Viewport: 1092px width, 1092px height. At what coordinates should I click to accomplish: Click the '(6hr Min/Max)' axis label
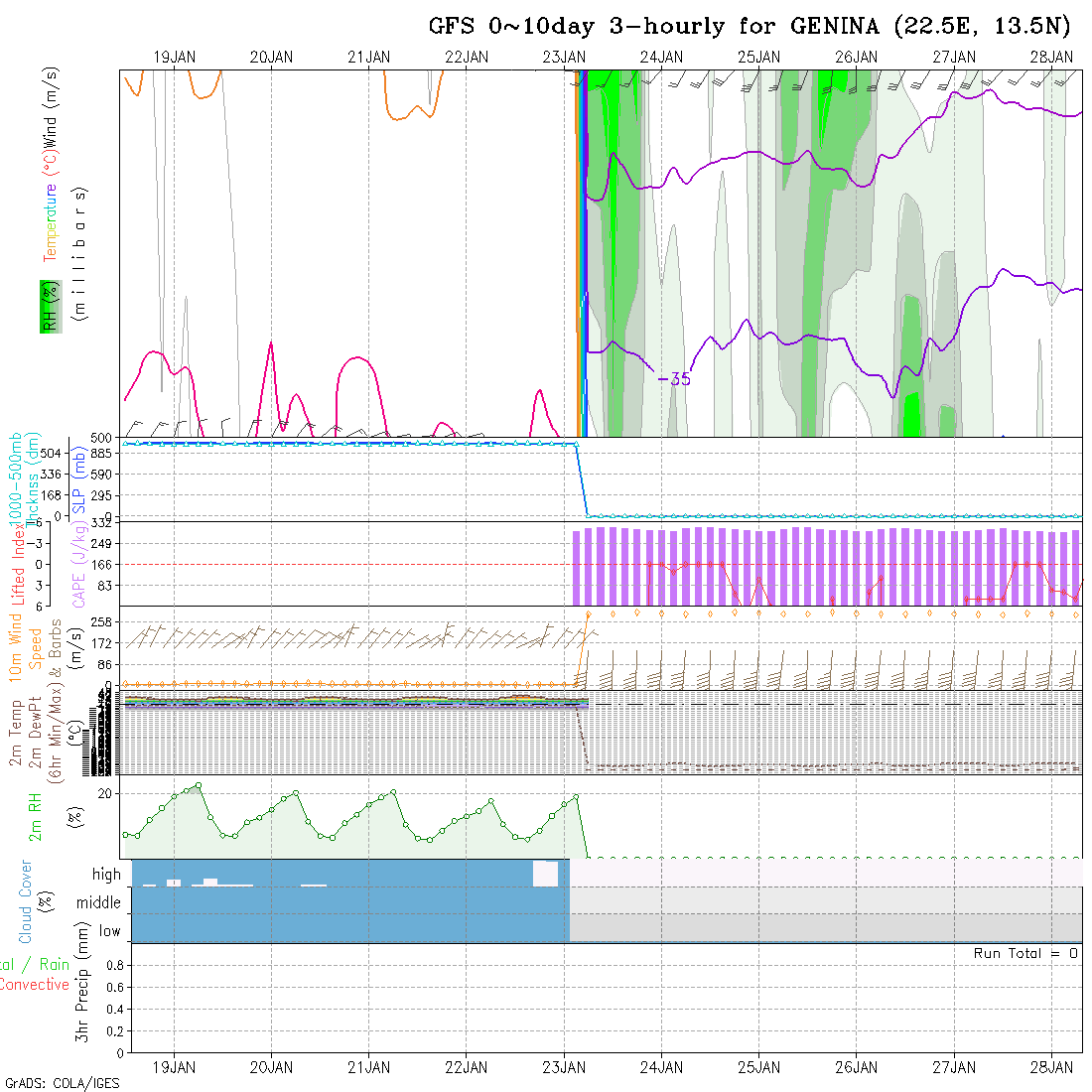pyautogui.click(x=55, y=735)
